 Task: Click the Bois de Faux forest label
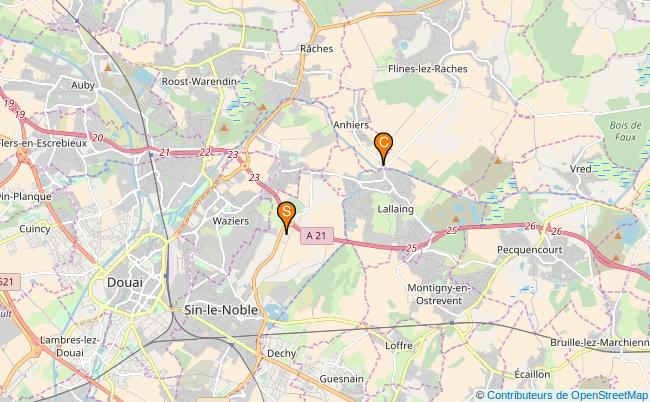[x=625, y=131]
